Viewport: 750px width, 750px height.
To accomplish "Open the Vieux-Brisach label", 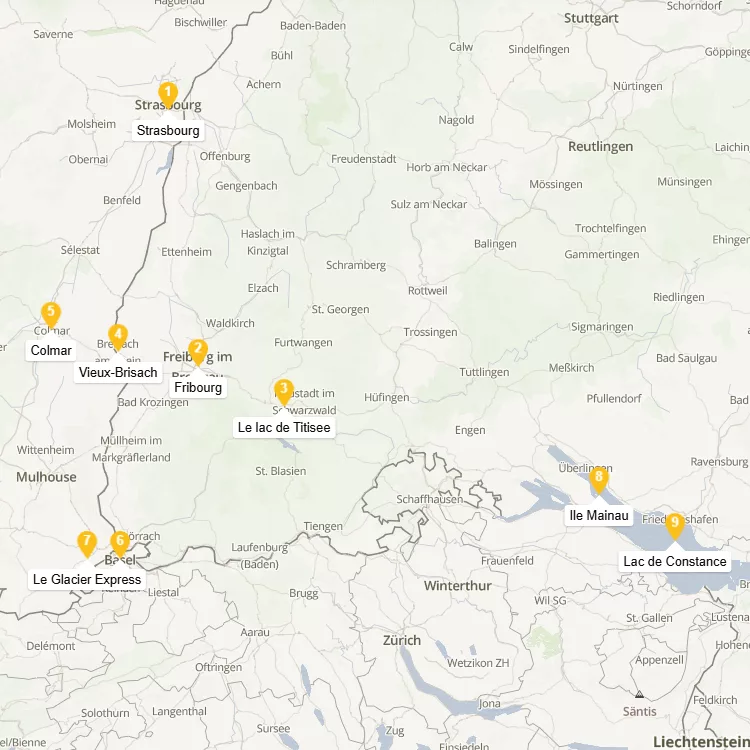I will [118, 373].
